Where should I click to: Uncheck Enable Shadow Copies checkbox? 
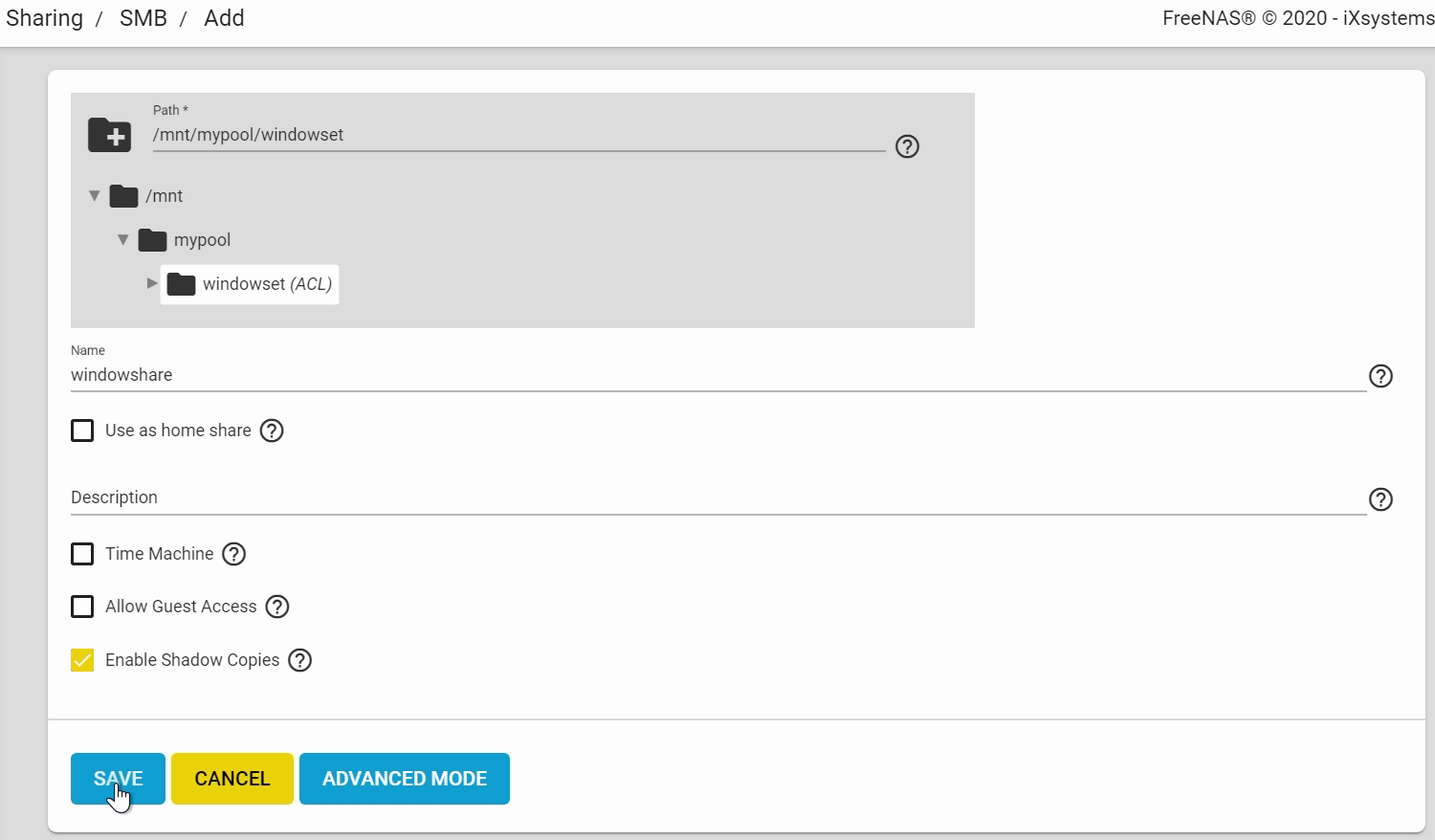(x=82, y=660)
